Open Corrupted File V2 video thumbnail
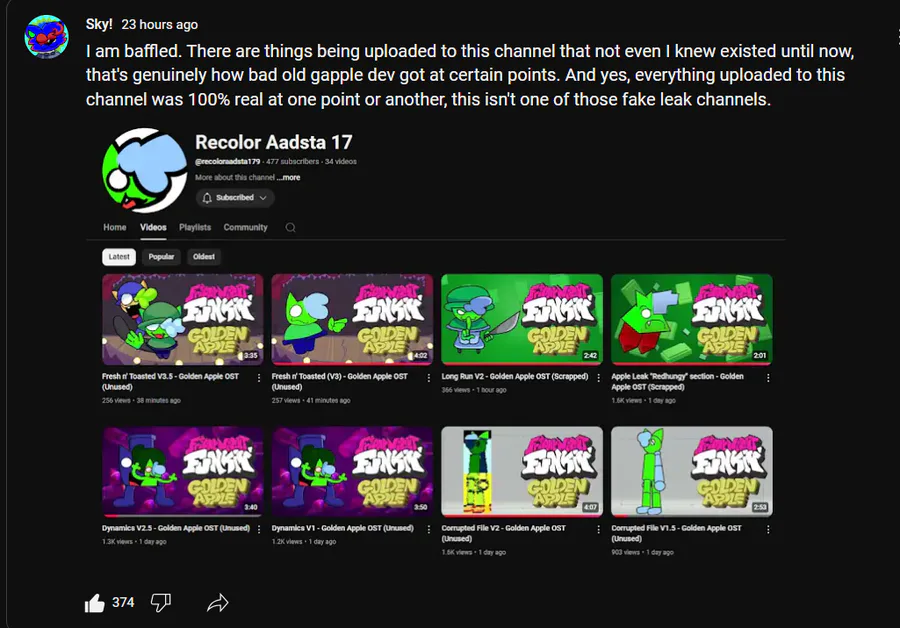The image size is (900, 628). (x=522, y=471)
